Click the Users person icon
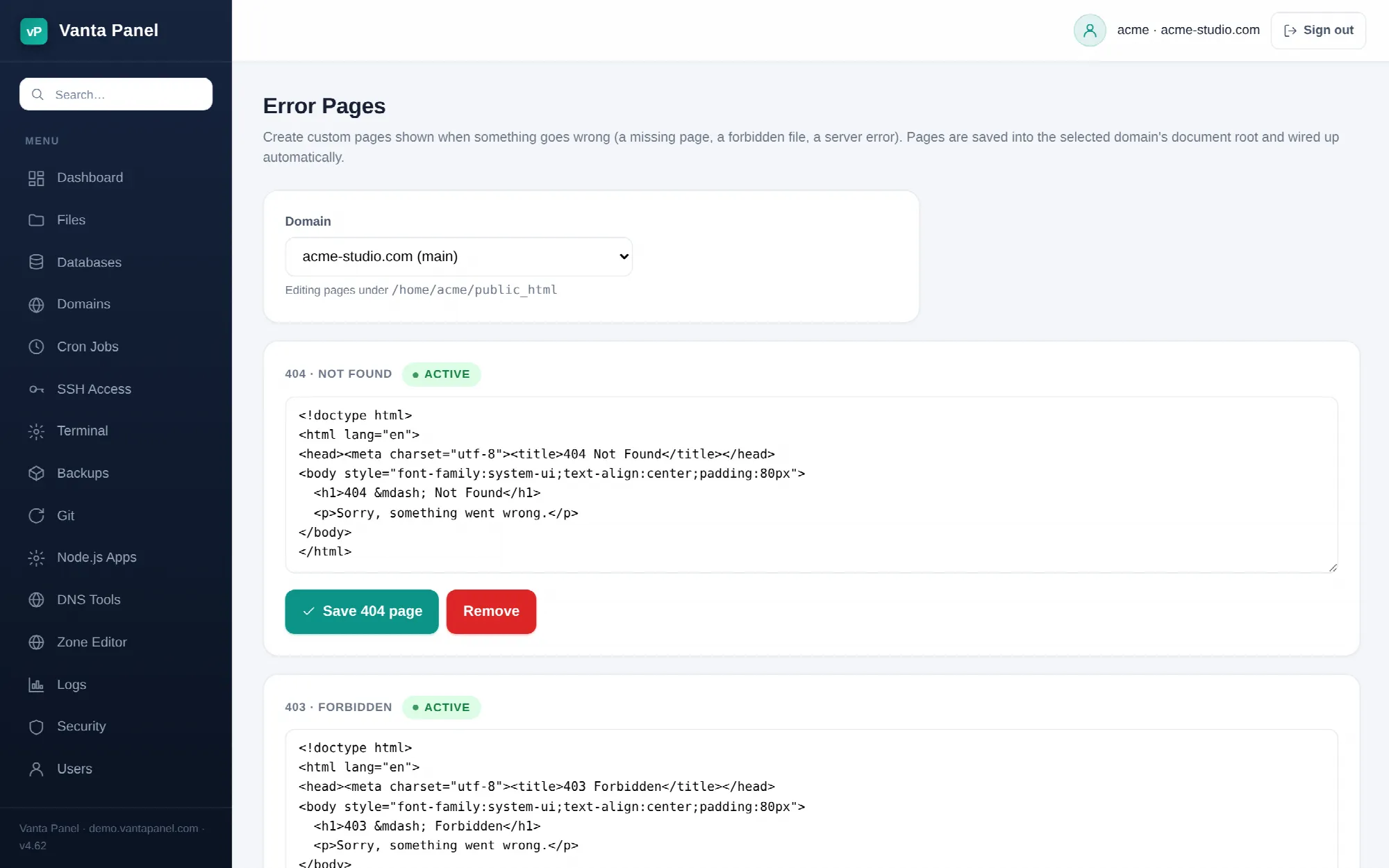 (x=36, y=769)
